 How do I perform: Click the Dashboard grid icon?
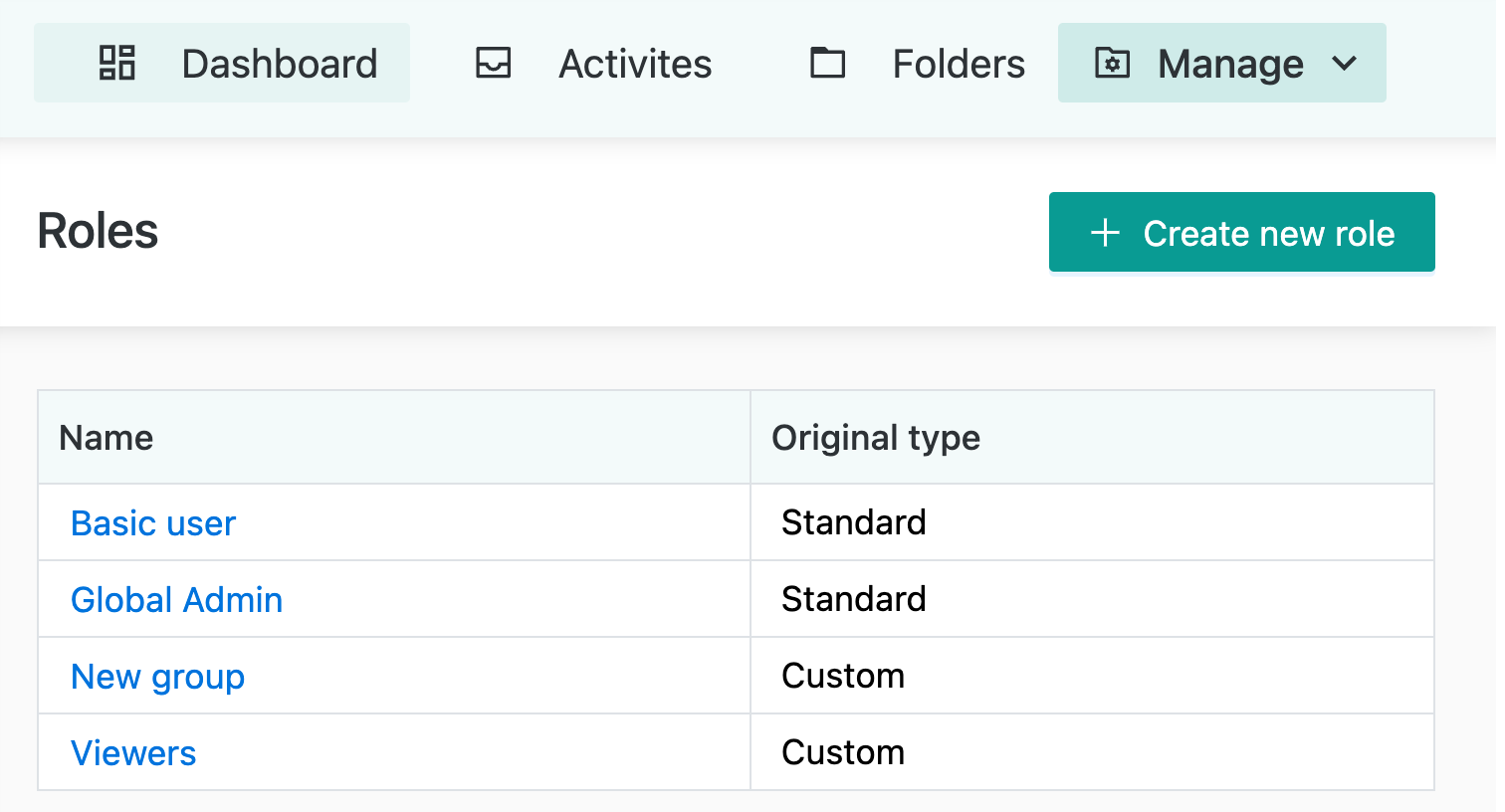click(117, 63)
